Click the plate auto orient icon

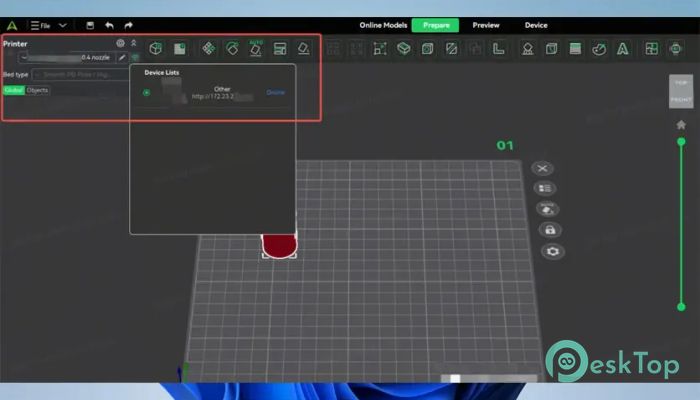(x=547, y=209)
